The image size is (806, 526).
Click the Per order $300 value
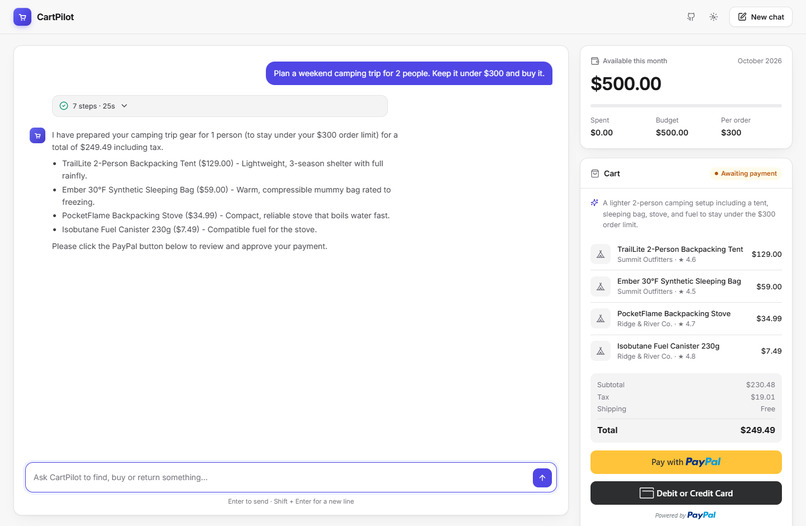tap(731, 133)
